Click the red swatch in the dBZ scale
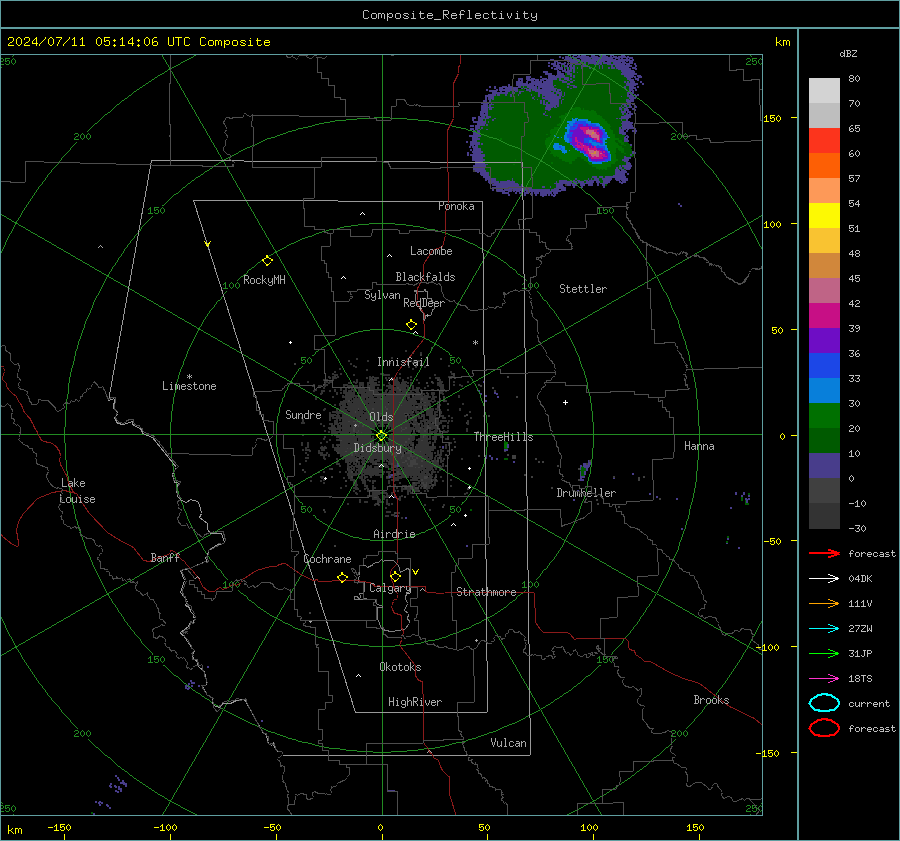This screenshot has width=900, height=841. pos(824,141)
